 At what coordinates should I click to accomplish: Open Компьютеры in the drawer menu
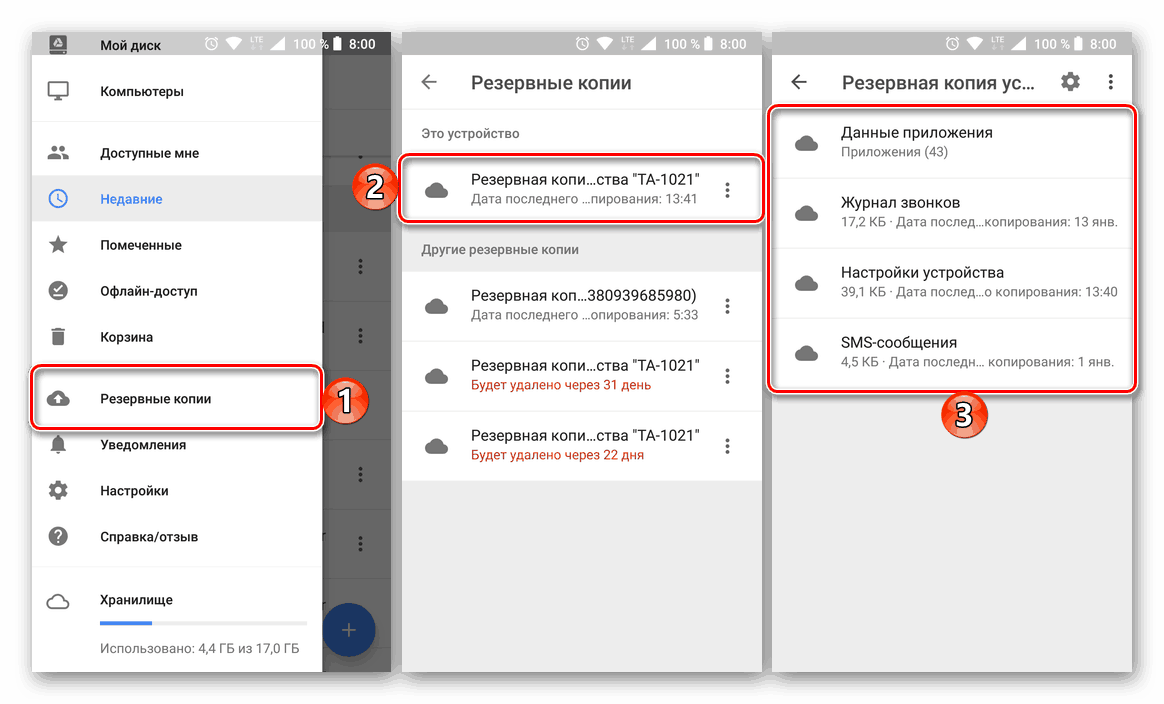click(x=177, y=91)
